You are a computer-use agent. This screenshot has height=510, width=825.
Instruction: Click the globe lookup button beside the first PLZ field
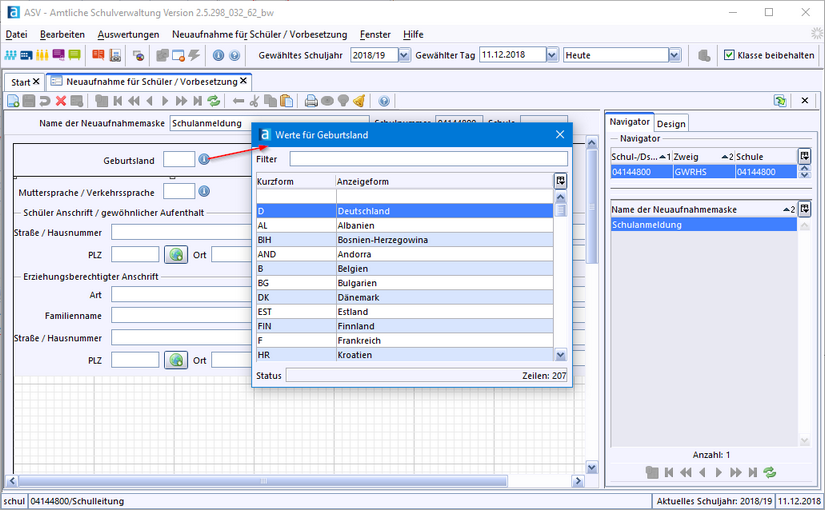point(176,254)
